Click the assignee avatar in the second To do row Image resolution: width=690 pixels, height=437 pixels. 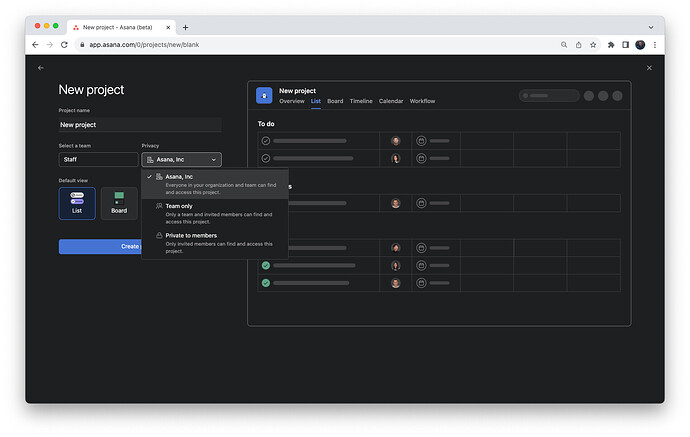point(396,158)
